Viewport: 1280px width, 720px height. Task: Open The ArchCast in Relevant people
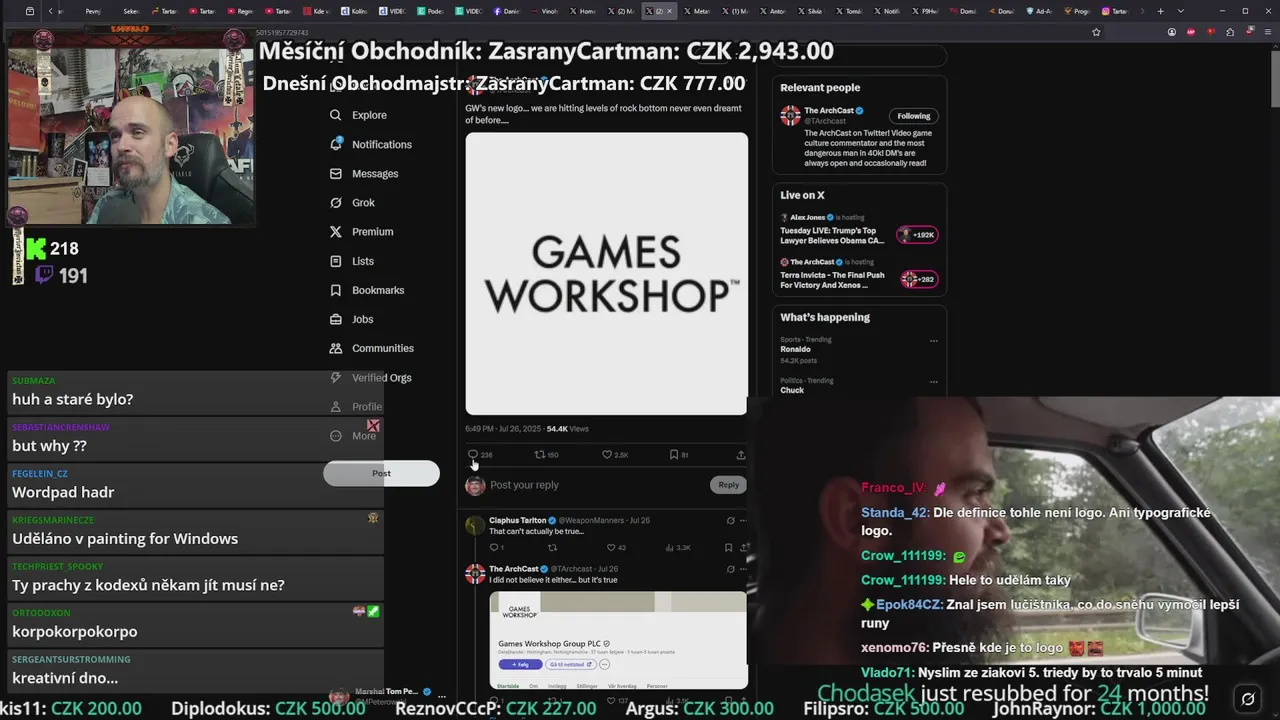pyautogui.click(x=830, y=110)
